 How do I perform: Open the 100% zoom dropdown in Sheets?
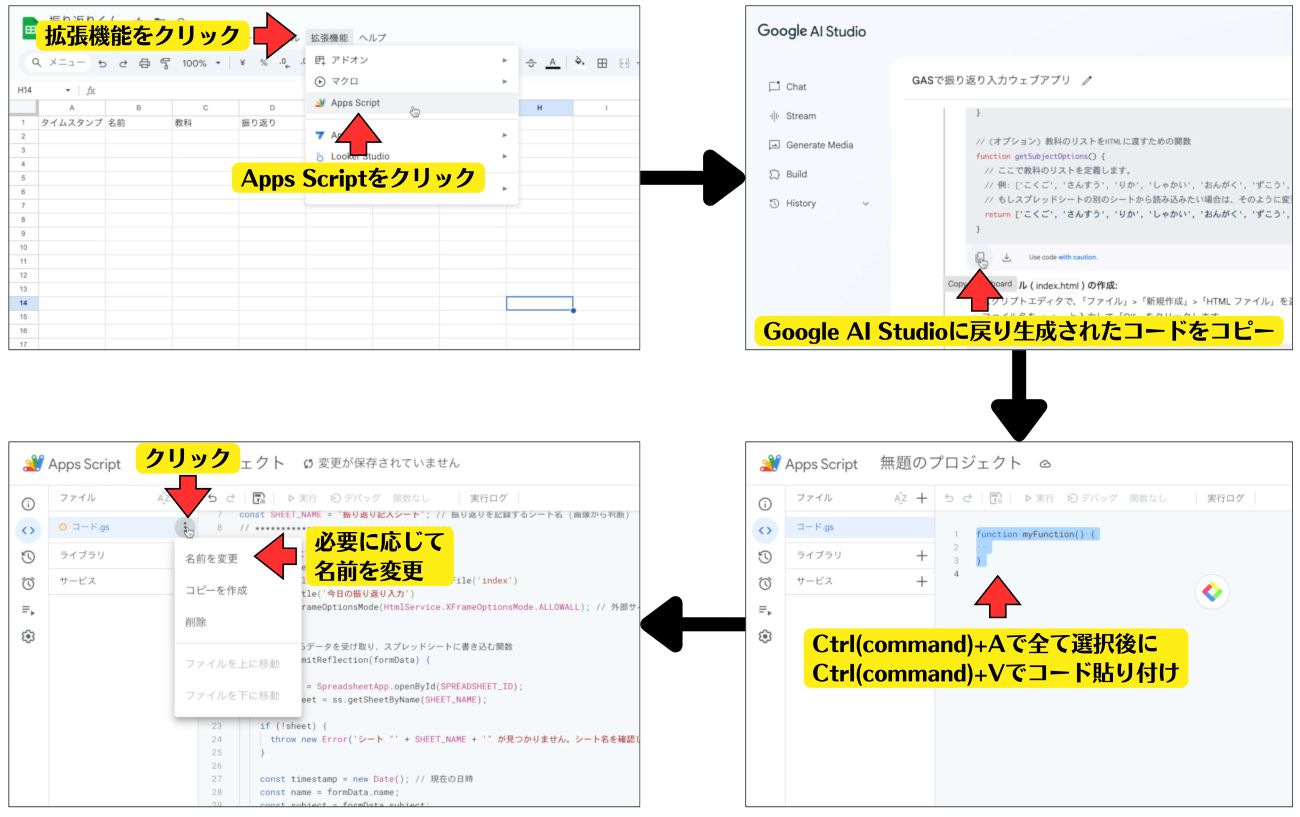pos(201,63)
